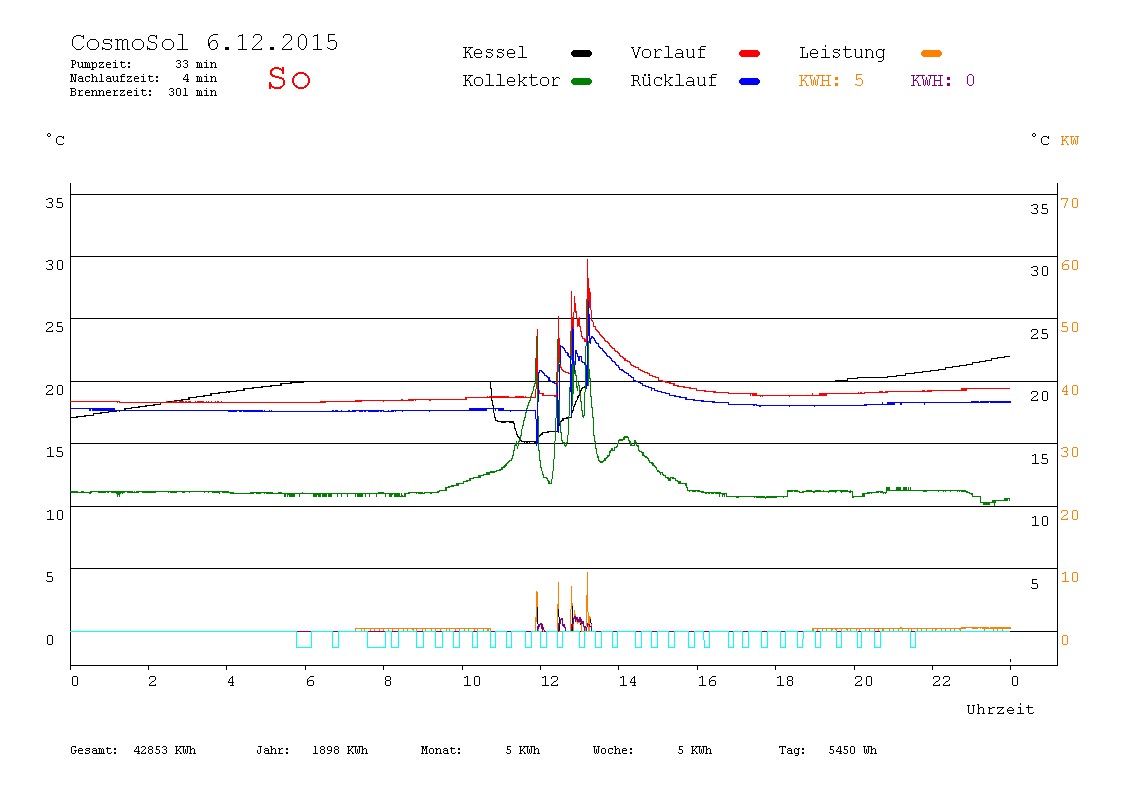Click the chart title CosmoSol 6.12.2015
Screen dimensions: 1148x812
(204, 42)
